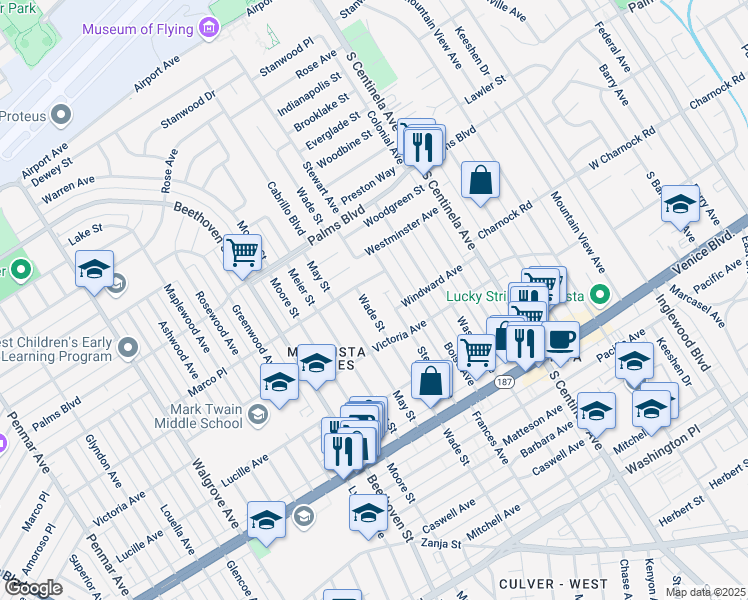748x600 pixels.
Task: Click school marker near Walgrove and Venice
Action: 267,522
